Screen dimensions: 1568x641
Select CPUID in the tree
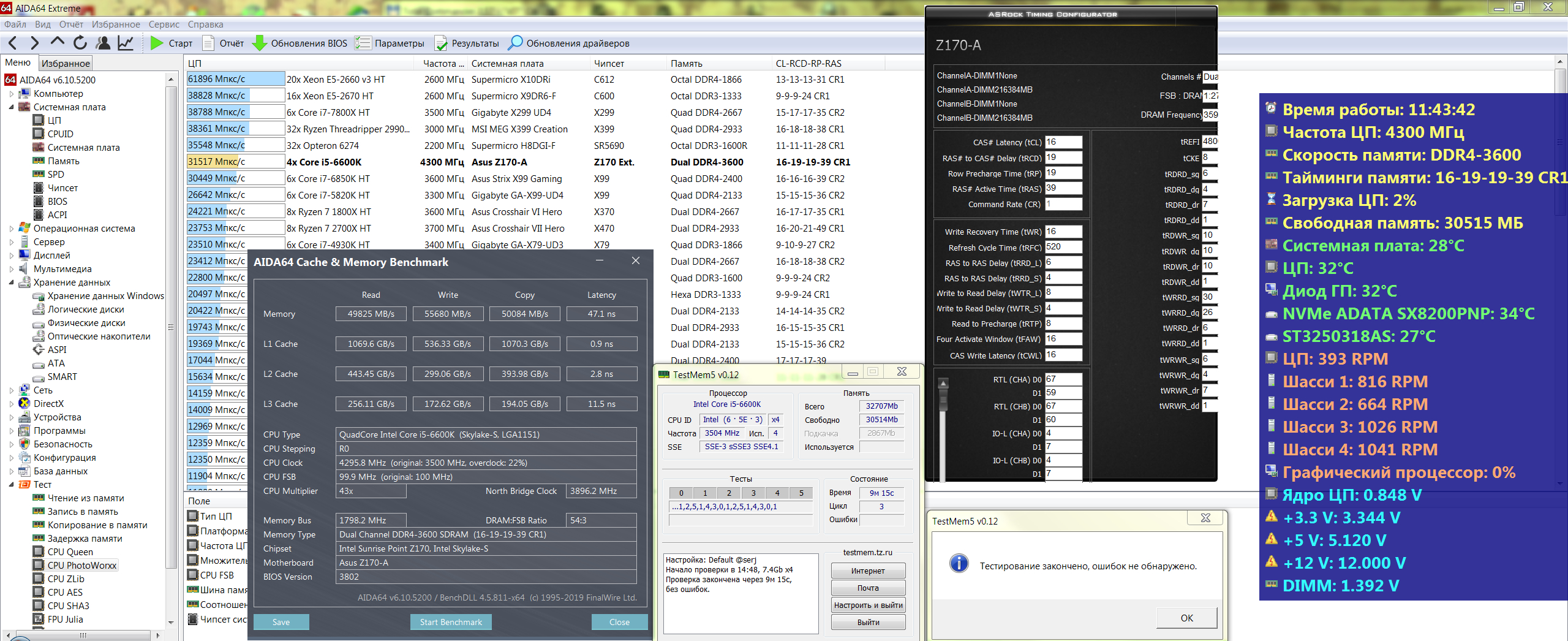(60, 134)
